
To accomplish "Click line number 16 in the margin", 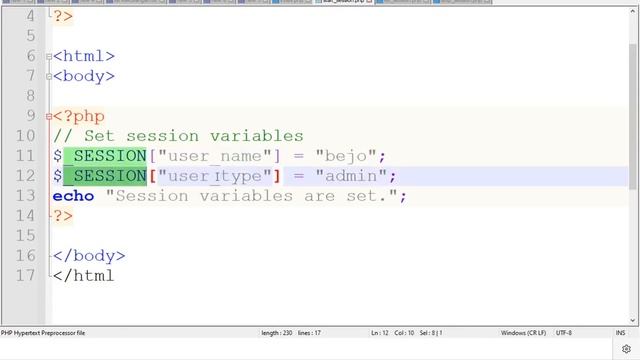I will 26,256.
